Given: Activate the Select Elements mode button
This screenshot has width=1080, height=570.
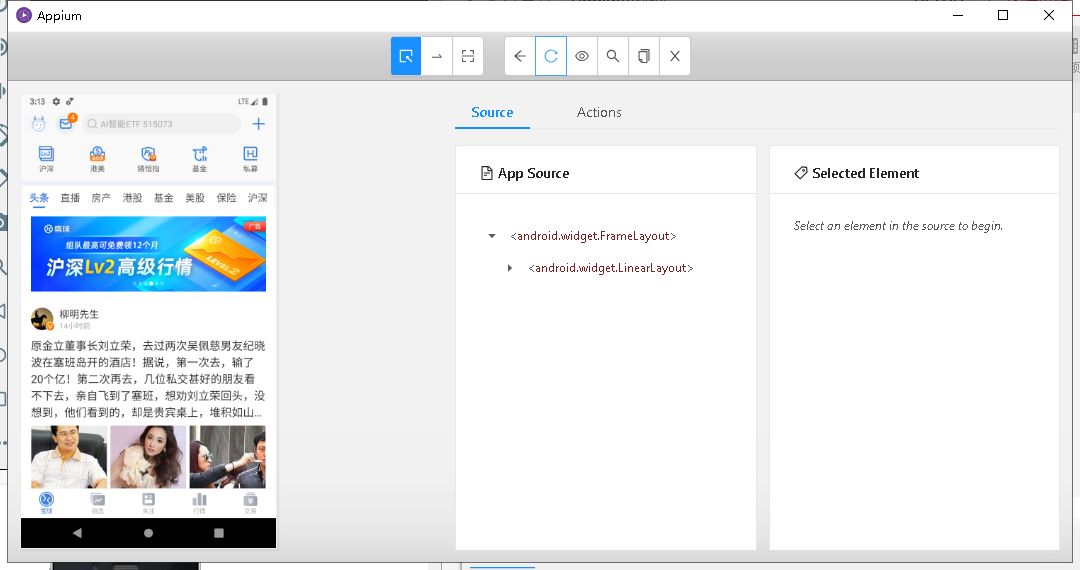Looking at the screenshot, I should (x=406, y=56).
